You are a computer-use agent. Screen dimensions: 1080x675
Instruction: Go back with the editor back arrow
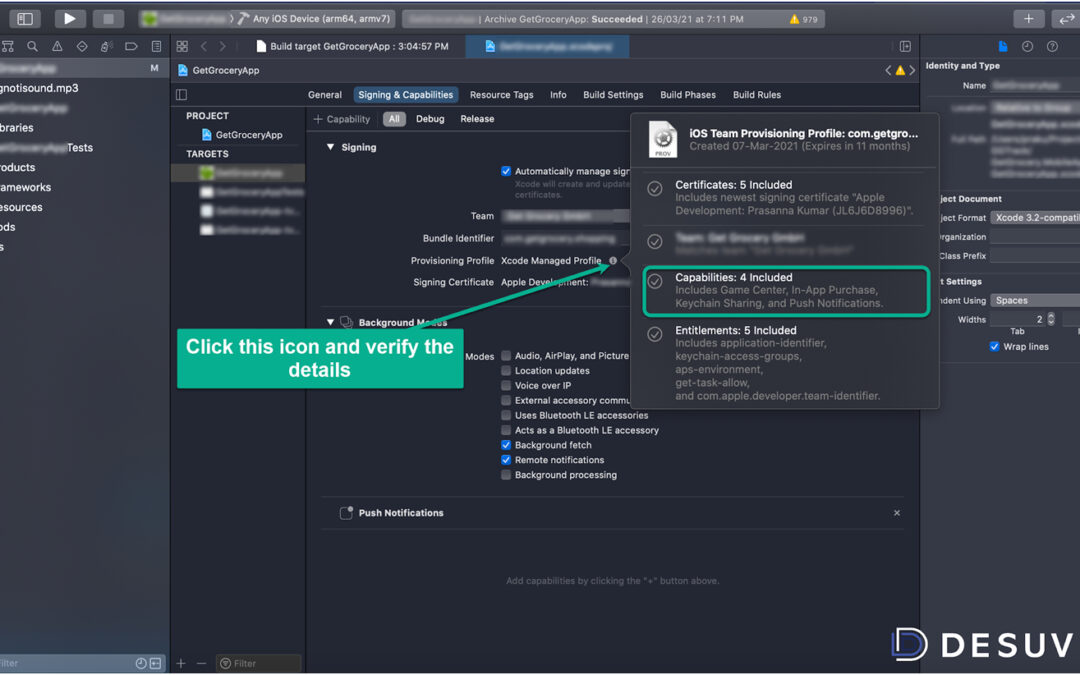[204, 46]
